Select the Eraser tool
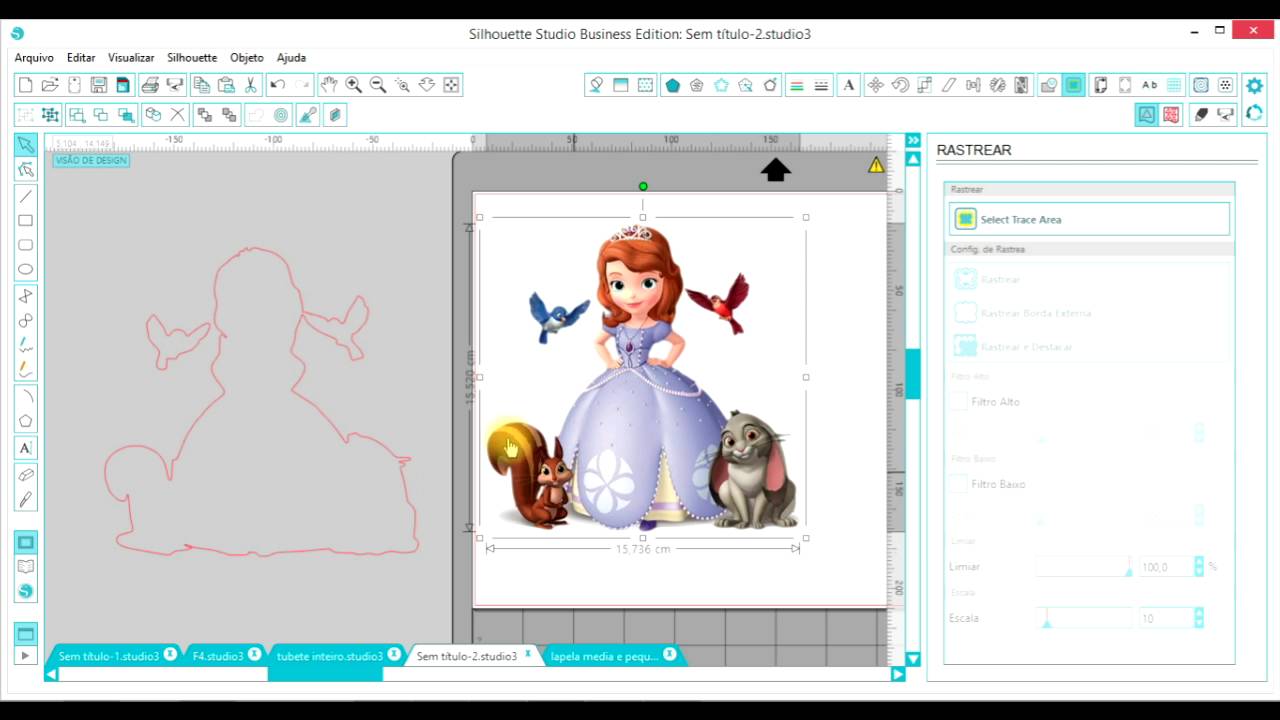This screenshot has width=1280, height=720. (x=26, y=475)
